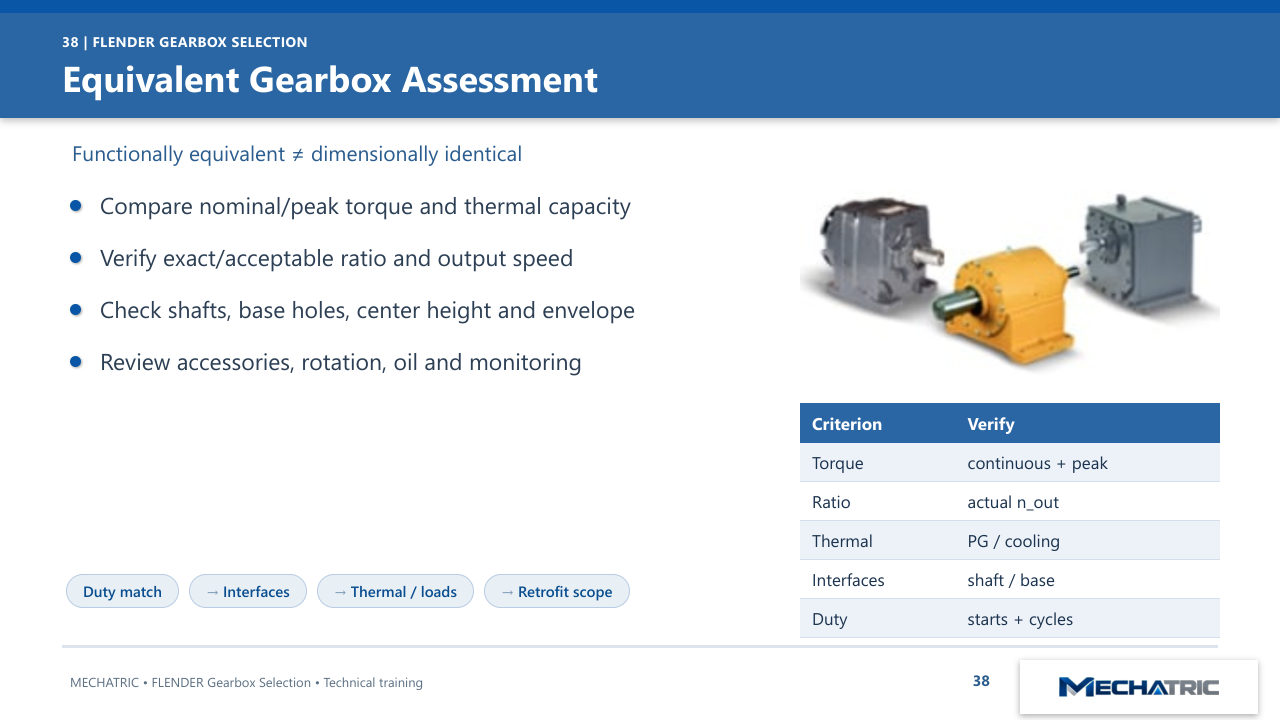Select the subtitle 'Functionally equivalent ≠ dimensionally identical'

[x=297, y=154]
